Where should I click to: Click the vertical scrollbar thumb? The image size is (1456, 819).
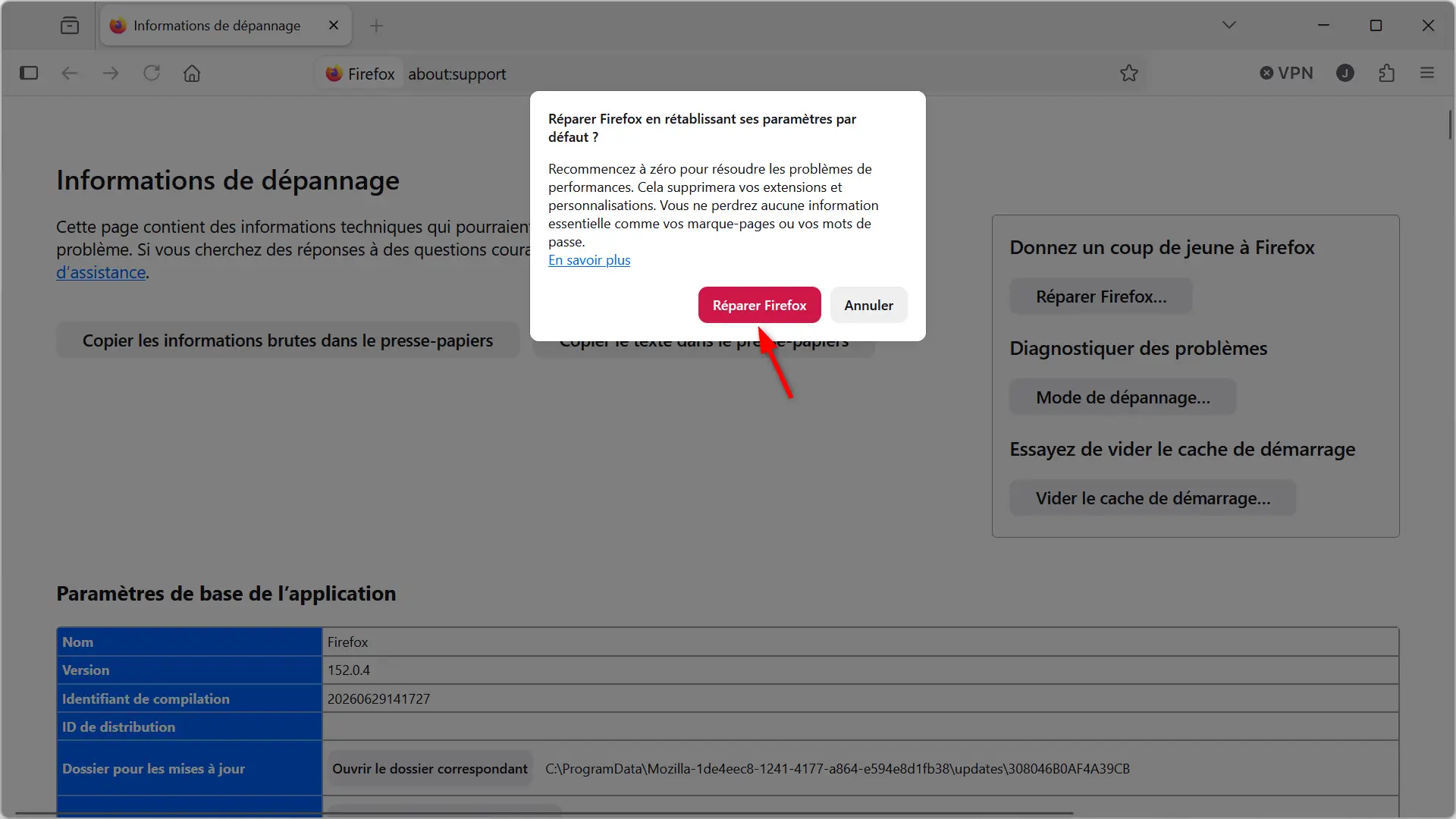tap(1450, 125)
